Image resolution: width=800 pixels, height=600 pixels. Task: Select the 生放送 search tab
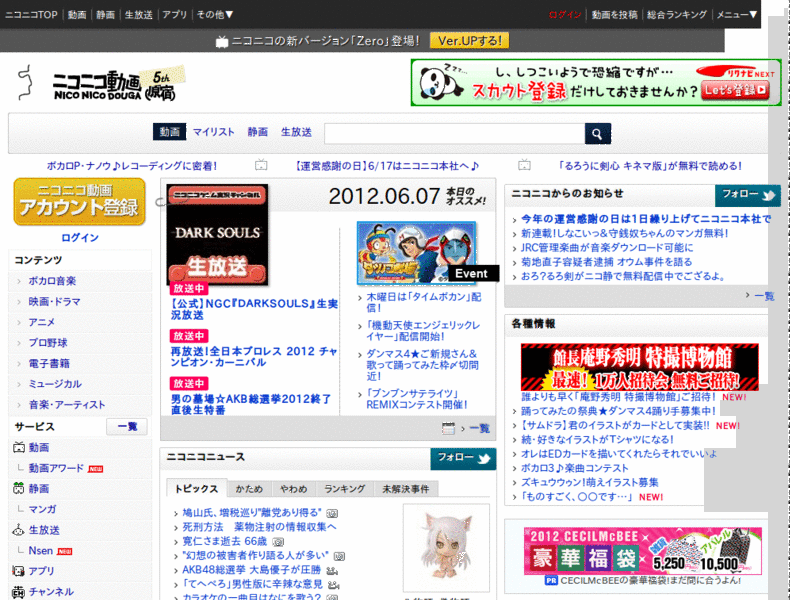coord(296,132)
